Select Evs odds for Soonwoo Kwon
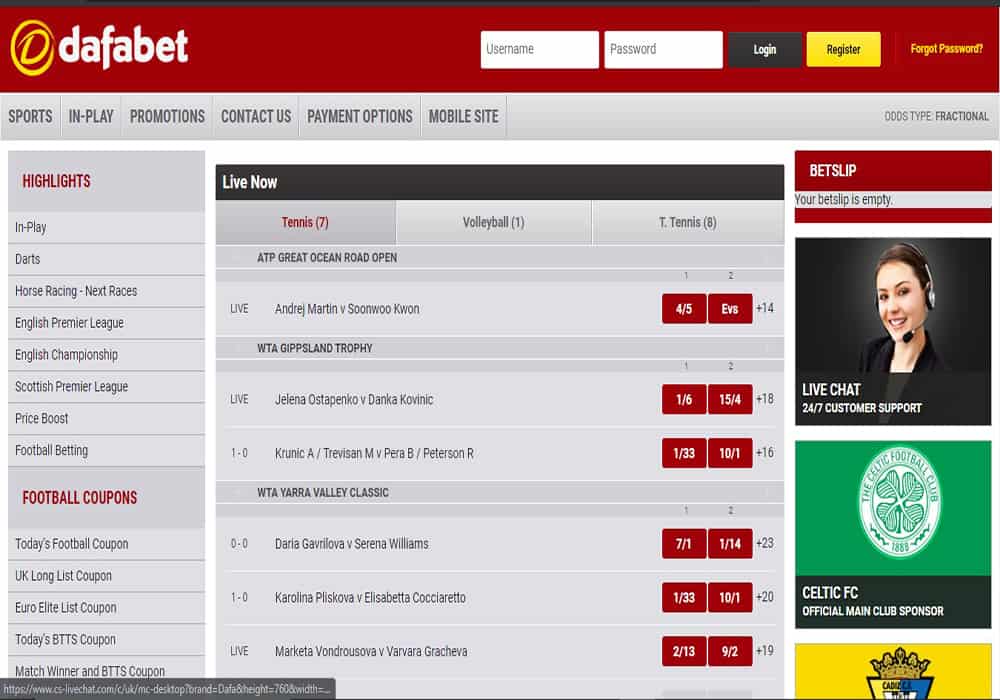 click(730, 309)
